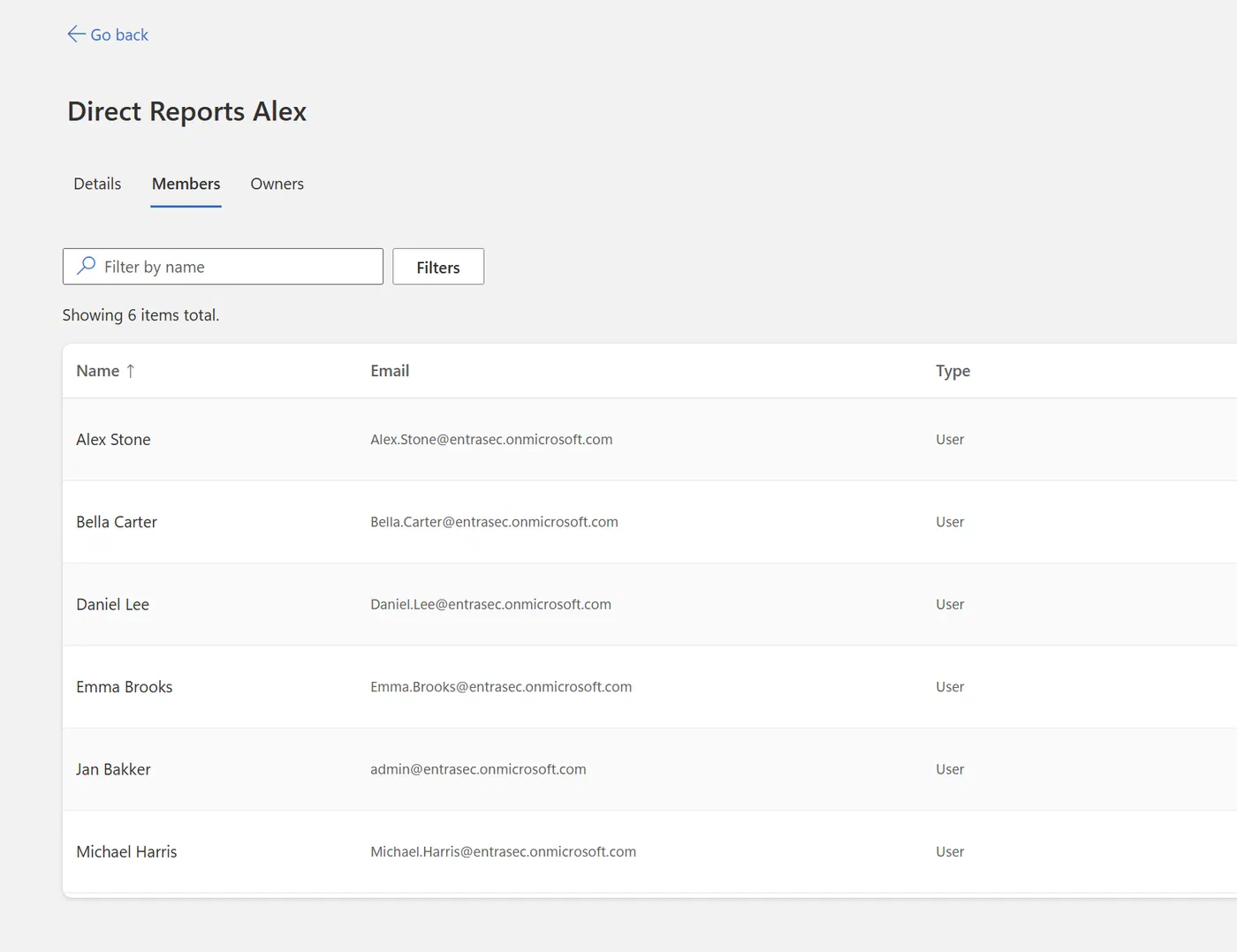1237x952 pixels.
Task: Select the Members tab
Action: [x=186, y=184]
